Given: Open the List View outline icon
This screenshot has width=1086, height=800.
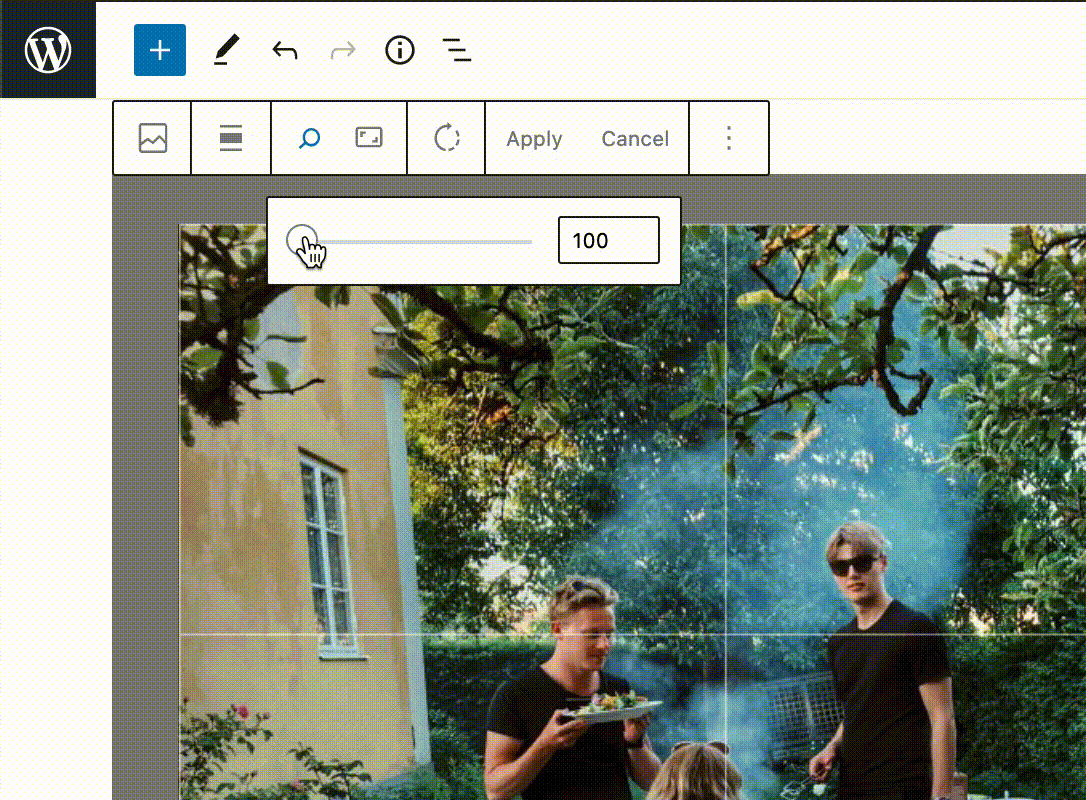Looking at the screenshot, I should 457,50.
